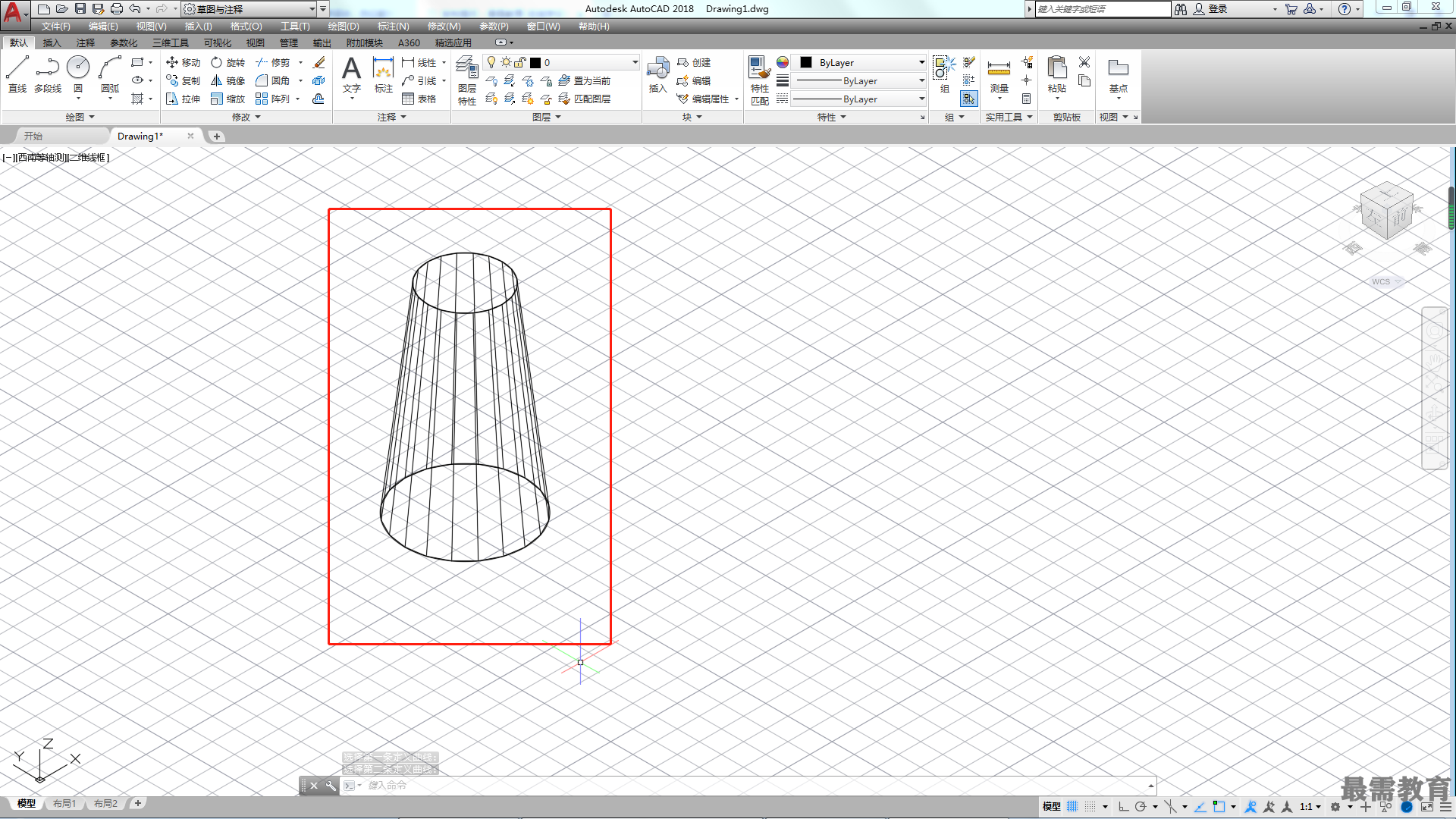Viewport: 1456px width, 819px height.
Task: Insert a Table (表格)
Action: pos(419,99)
